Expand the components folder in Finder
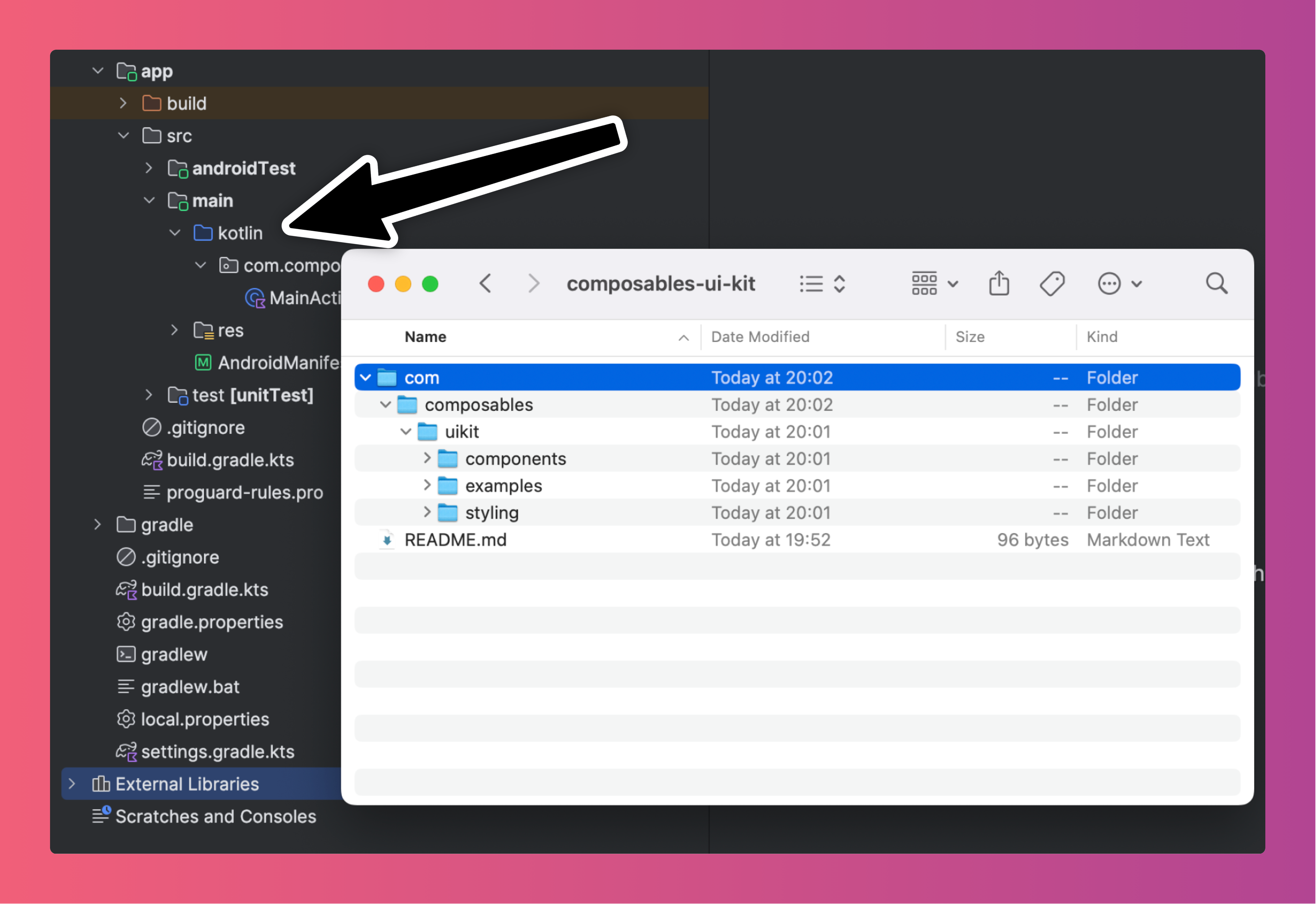 pos(427,458)
